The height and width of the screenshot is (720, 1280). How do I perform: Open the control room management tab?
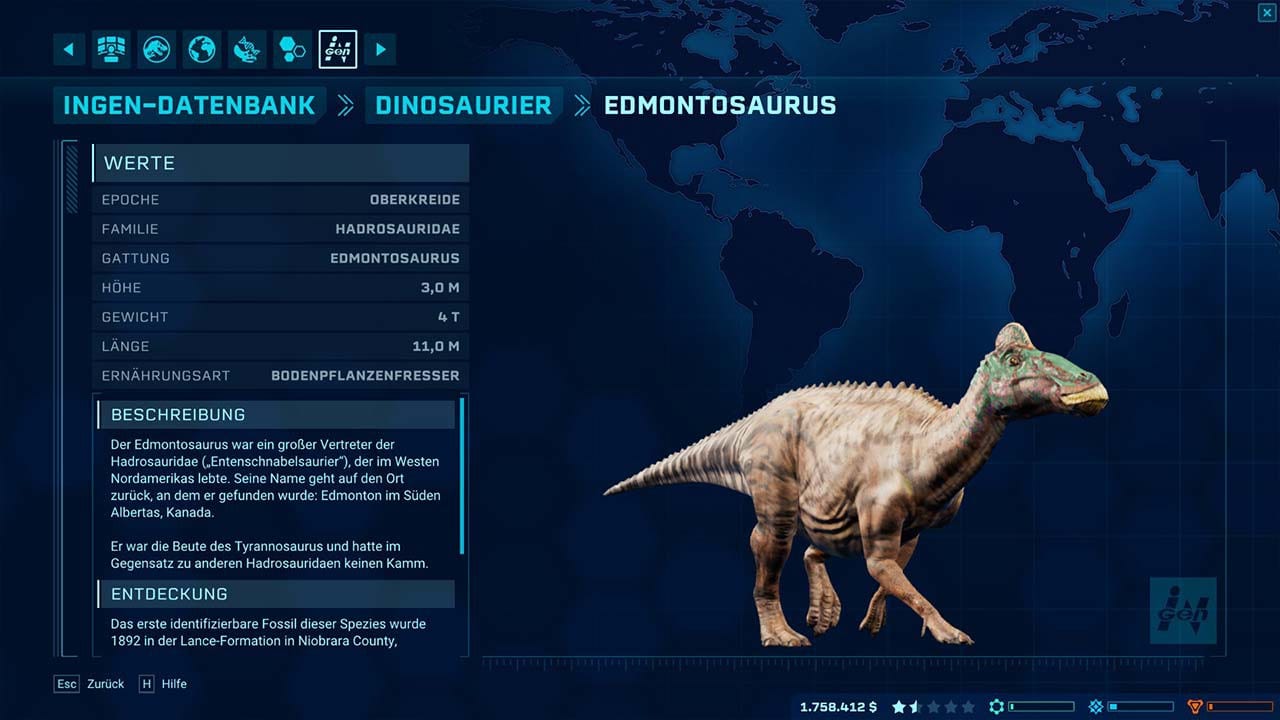pyautogui.click(x=111, y=49)
